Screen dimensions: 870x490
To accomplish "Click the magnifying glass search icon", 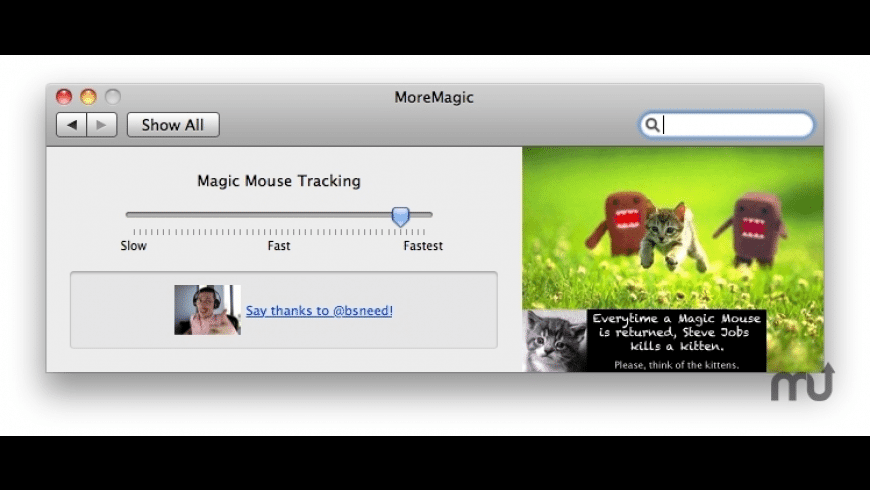I will coord(652,125).
